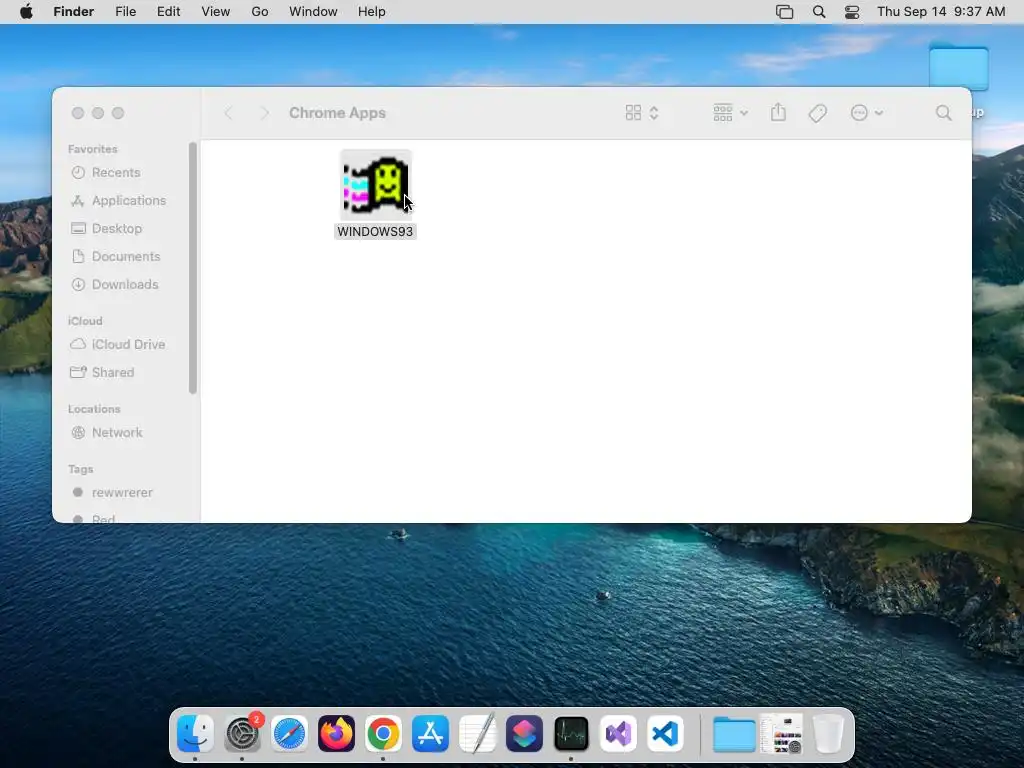Viewport: 1024px width, 768px height.
Task: Open the Edit menu
Action: [x=168, y=12]
